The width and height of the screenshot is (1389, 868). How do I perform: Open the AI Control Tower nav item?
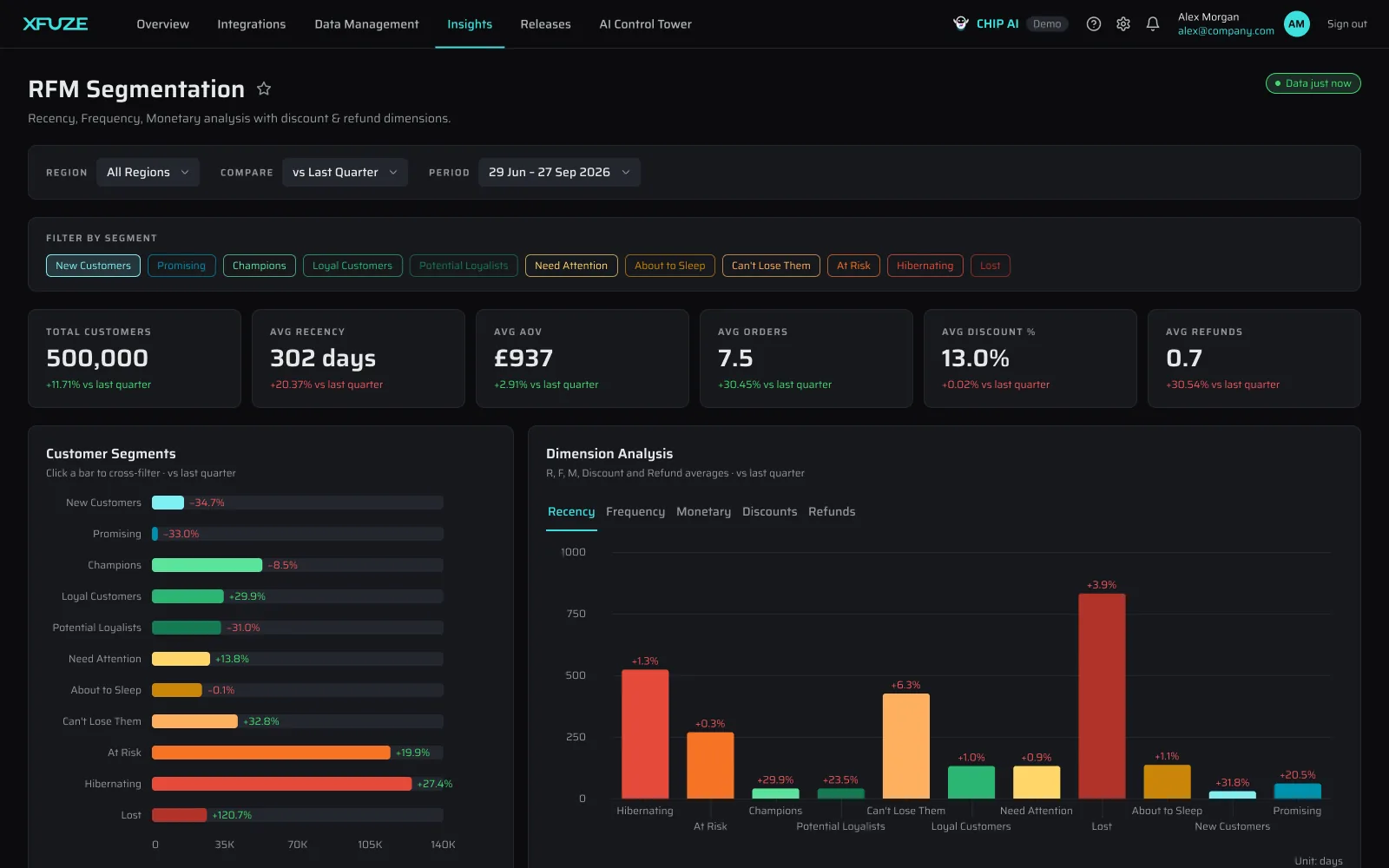645,24
